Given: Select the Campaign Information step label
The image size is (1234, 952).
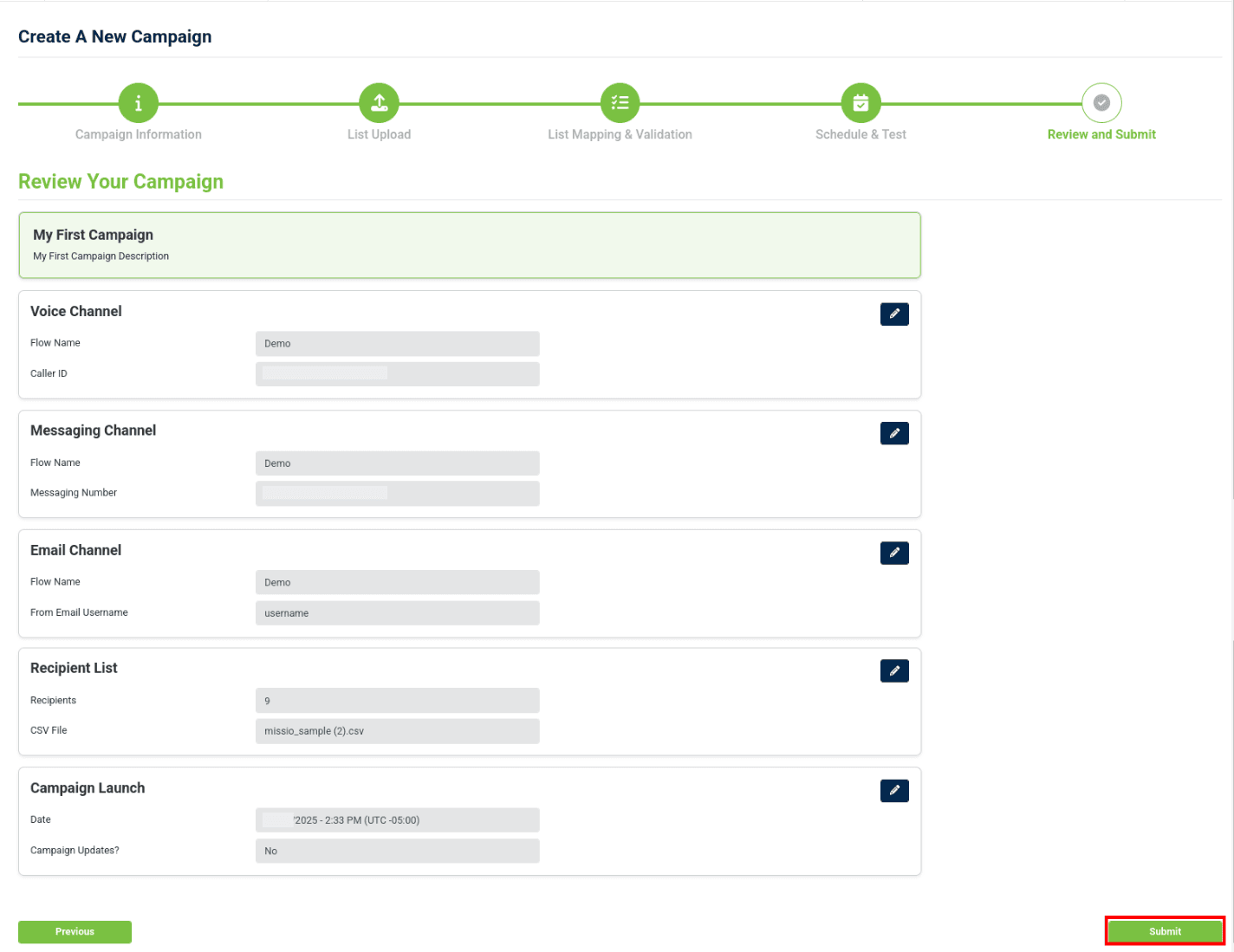Looking at the screenshot, I should click(138, 134).
